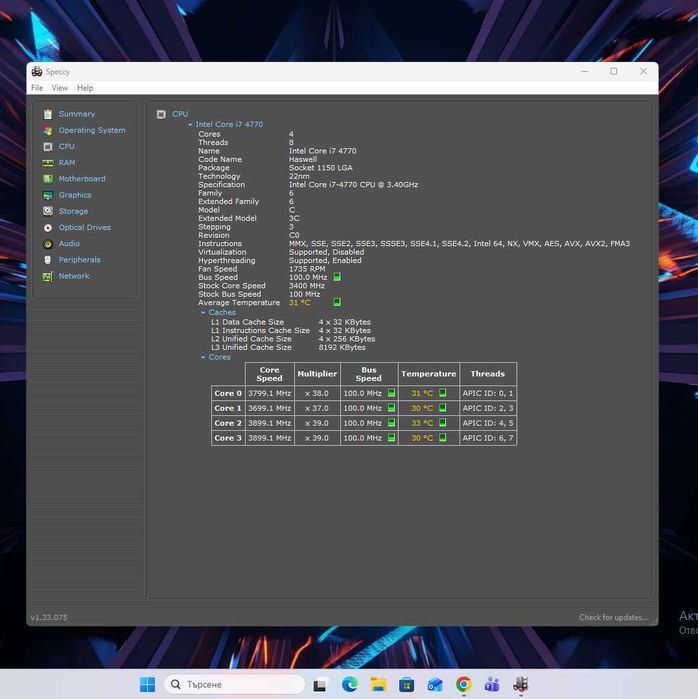Select the Network icon in sidebar
This screenshot has height=699, width=698.
(x=48, y=276)
